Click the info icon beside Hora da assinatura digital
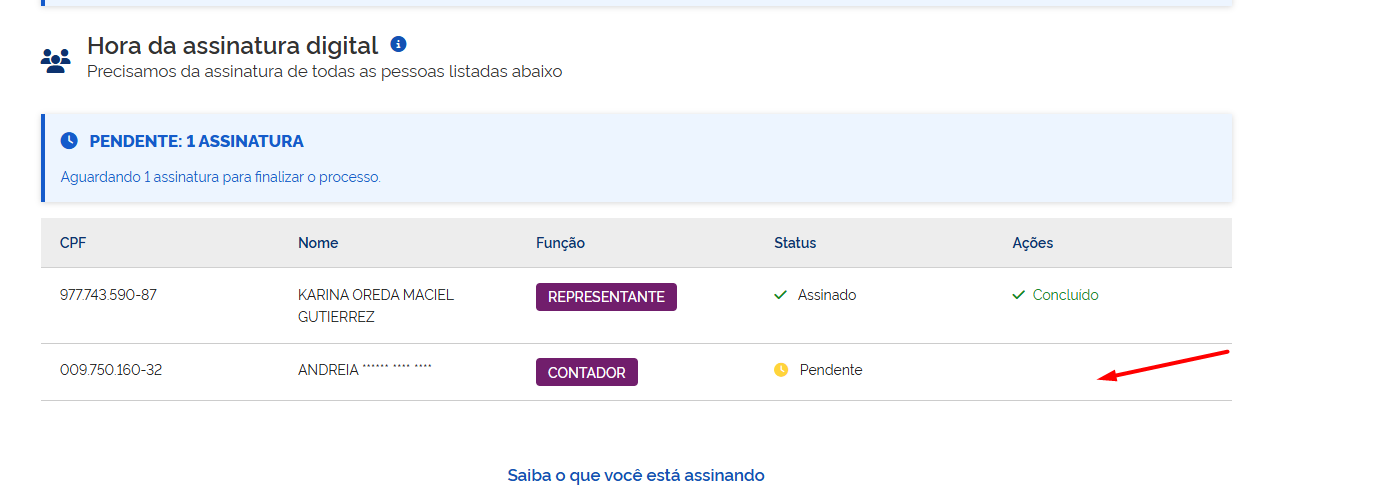1377x495 pixels. click(399, 44)
